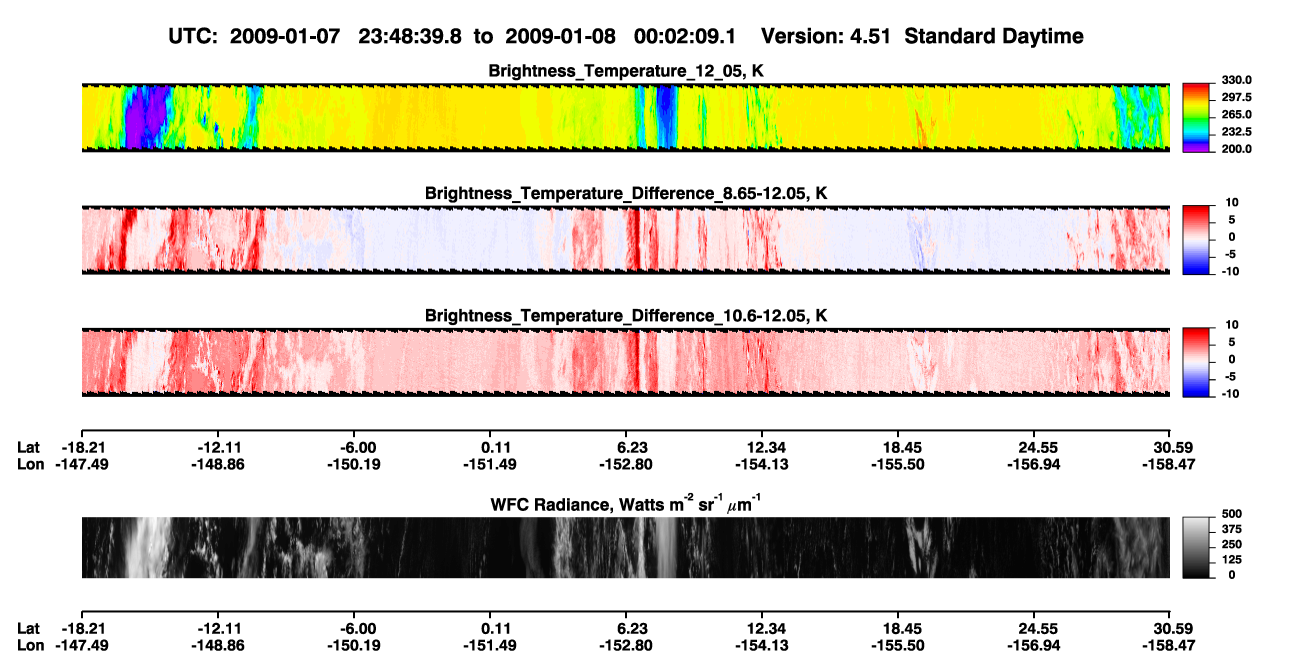Click the 10.6-12.05 difference red-blue color bar
Viewport: 1300px width, 667px height.
tap(1196, 360)
